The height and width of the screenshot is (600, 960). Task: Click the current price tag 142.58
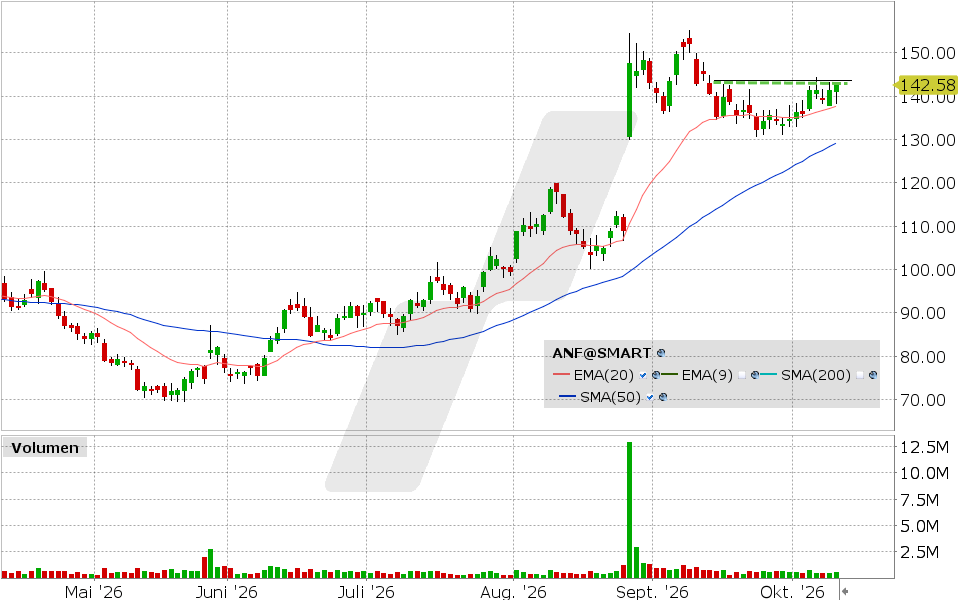click(928, 85)
